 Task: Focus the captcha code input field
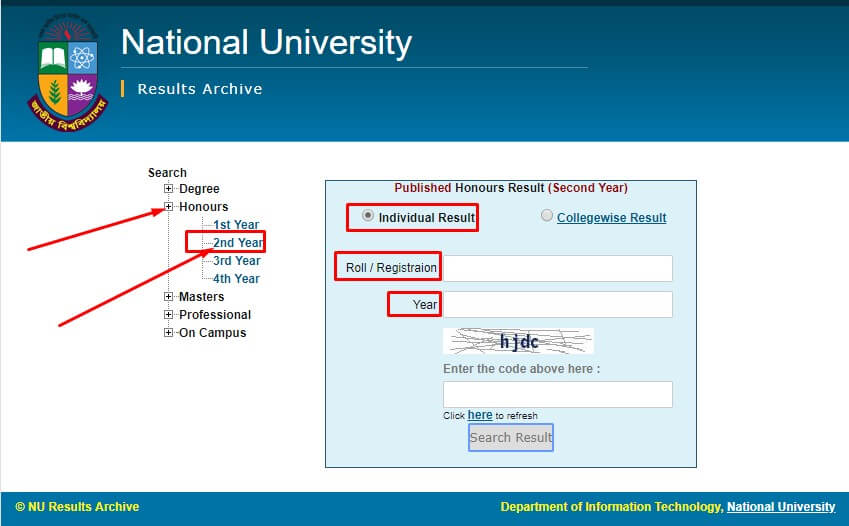coord(558,394)
